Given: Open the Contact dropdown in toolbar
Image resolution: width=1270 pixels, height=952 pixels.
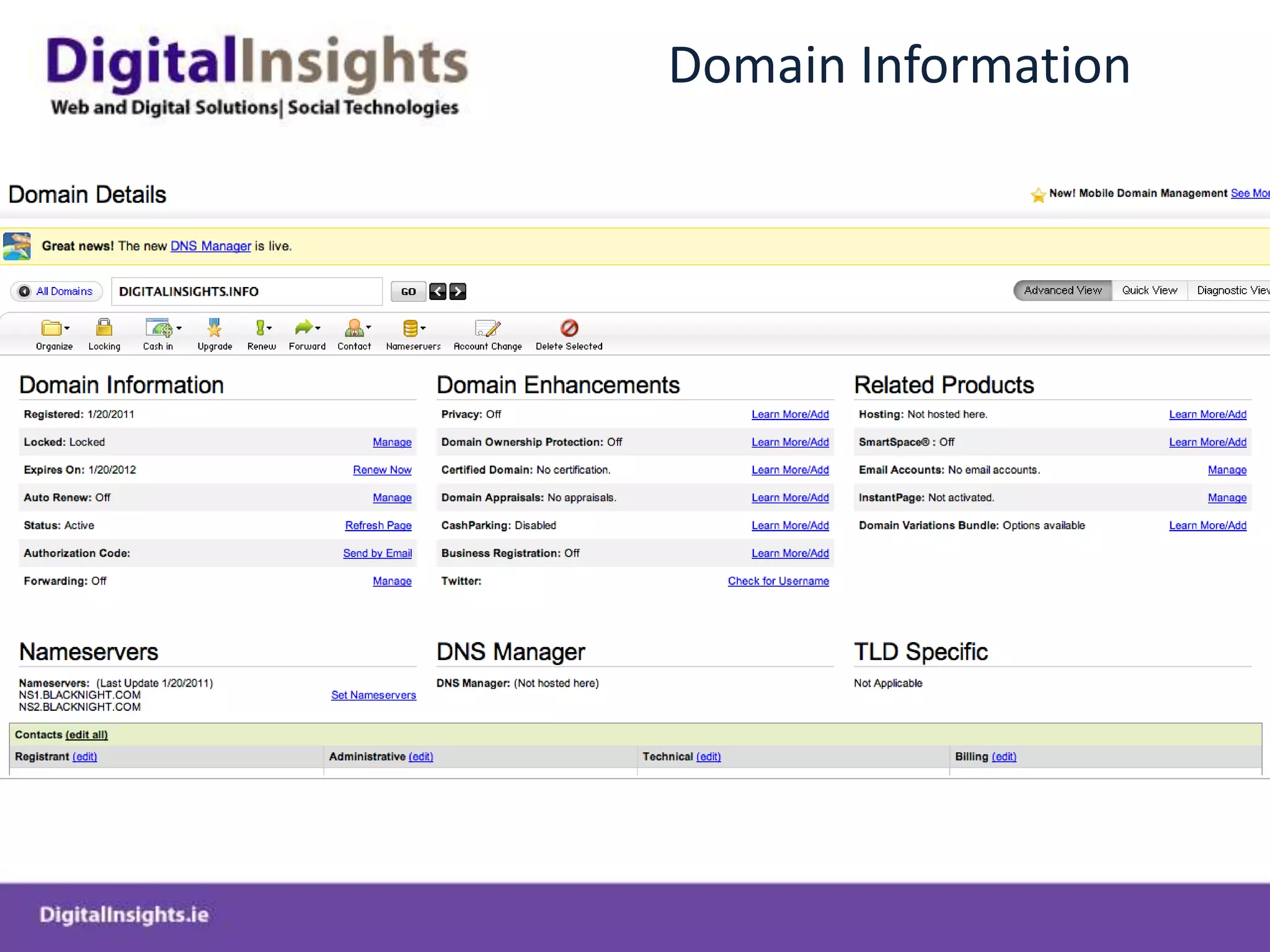Looking at the screenshot, I should [x=369, y=327].
